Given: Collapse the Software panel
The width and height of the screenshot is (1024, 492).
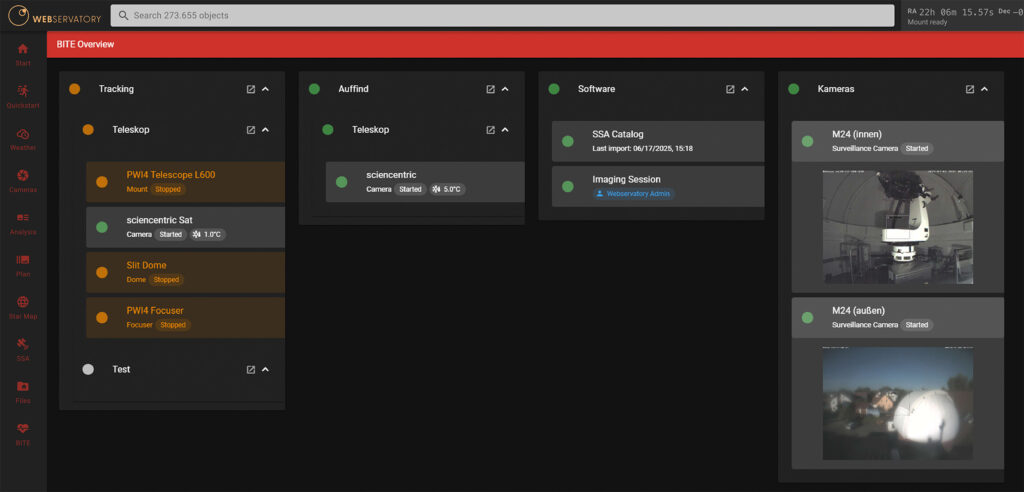Looking at the screenshot, I should (x=745, y=89).
